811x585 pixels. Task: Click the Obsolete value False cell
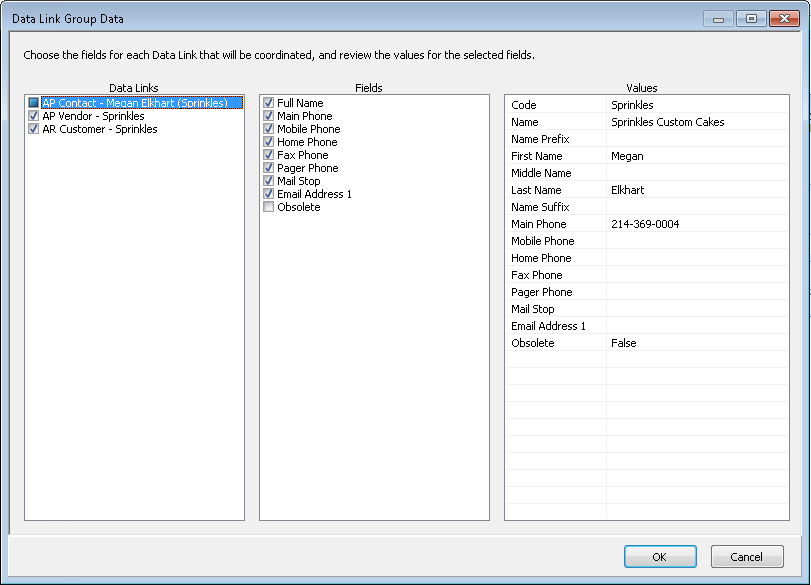[x=624, y=343]
